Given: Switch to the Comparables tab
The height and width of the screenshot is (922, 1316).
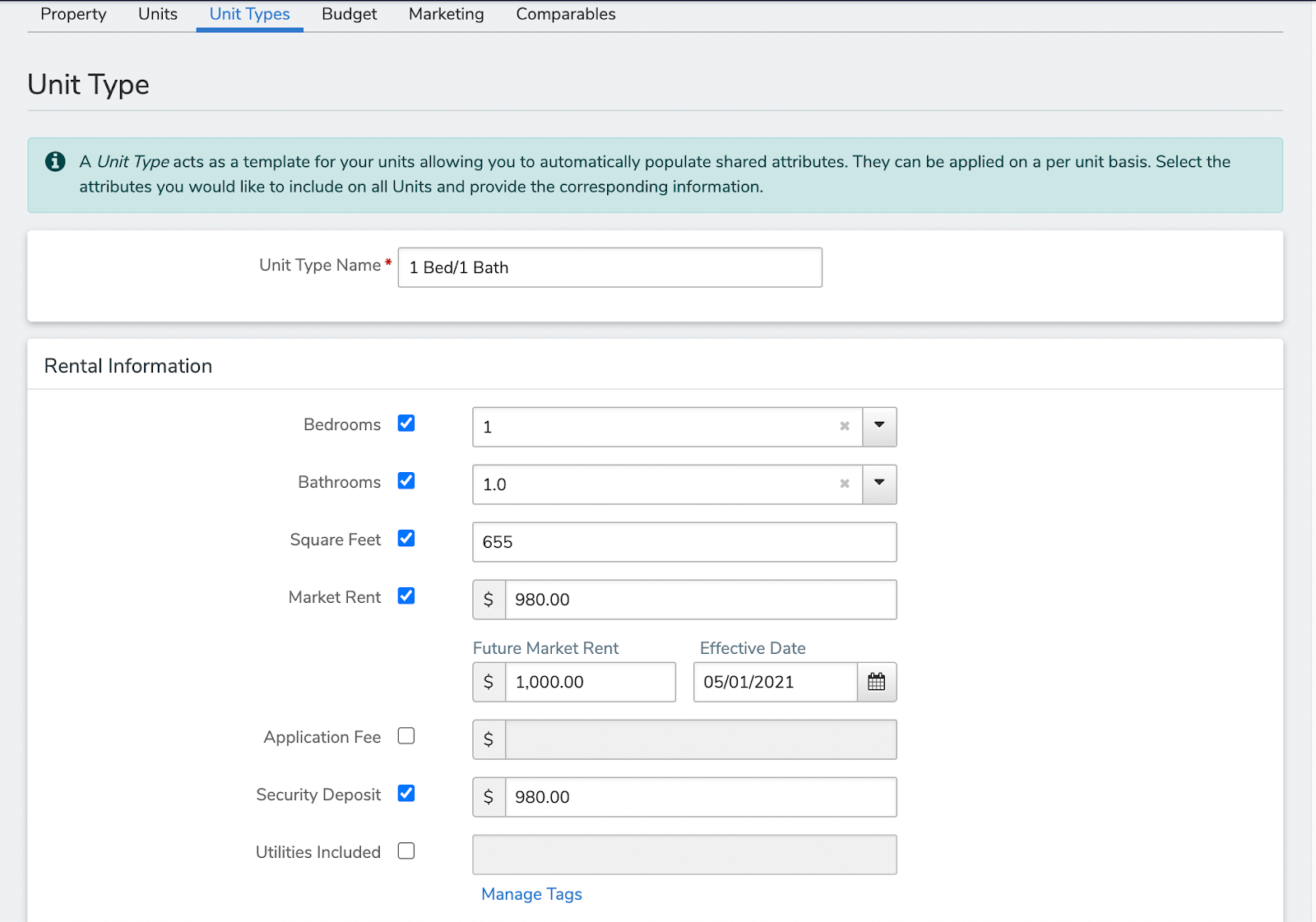Looking at the screenshot, I should (565, 14).
